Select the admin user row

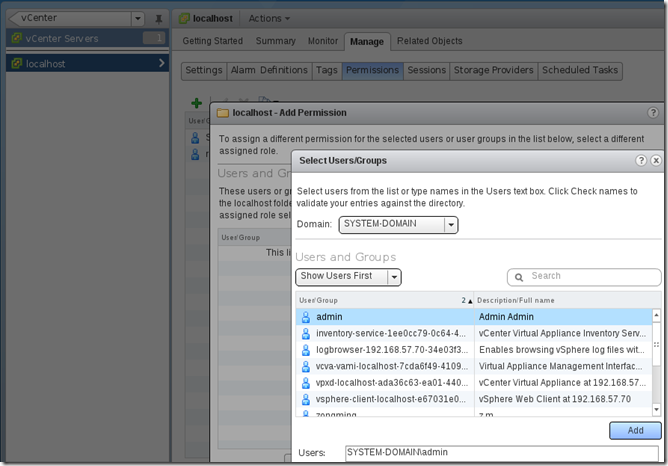point(474,317)
